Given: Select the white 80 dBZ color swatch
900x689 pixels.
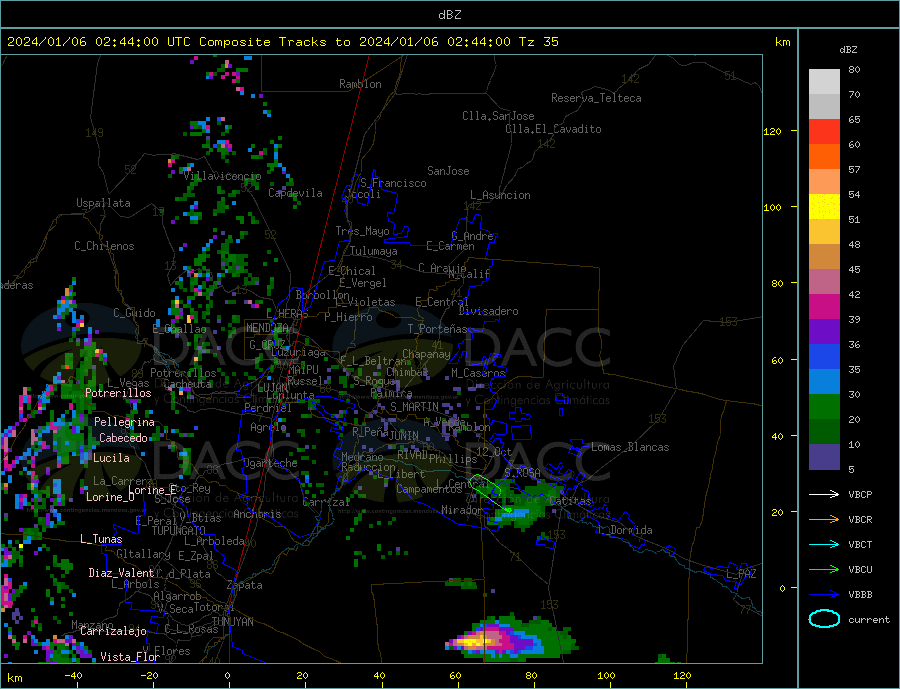Looking at the screenshot, I should pyautogui.click(x=824, y=82).
